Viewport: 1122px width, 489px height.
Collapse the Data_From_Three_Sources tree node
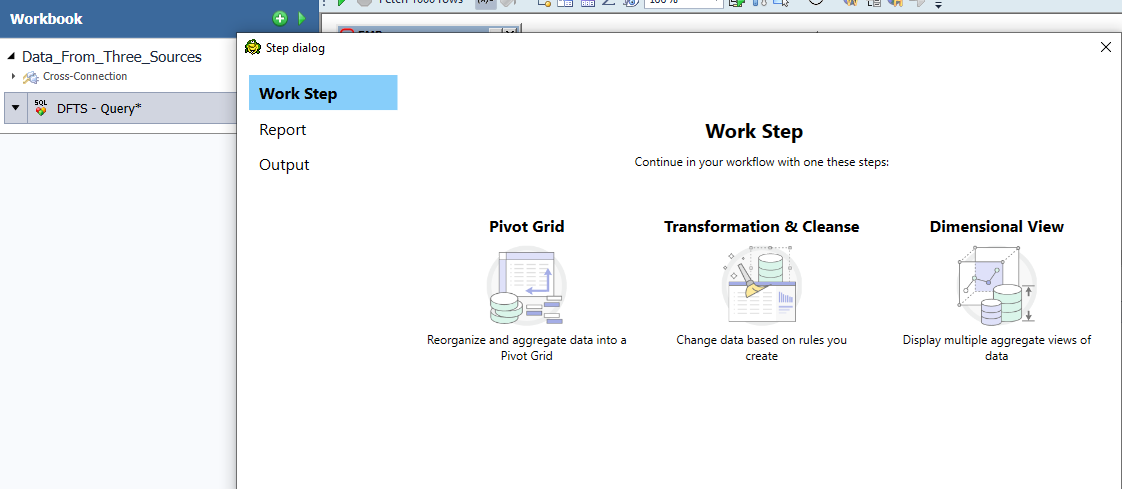[11, 57]
